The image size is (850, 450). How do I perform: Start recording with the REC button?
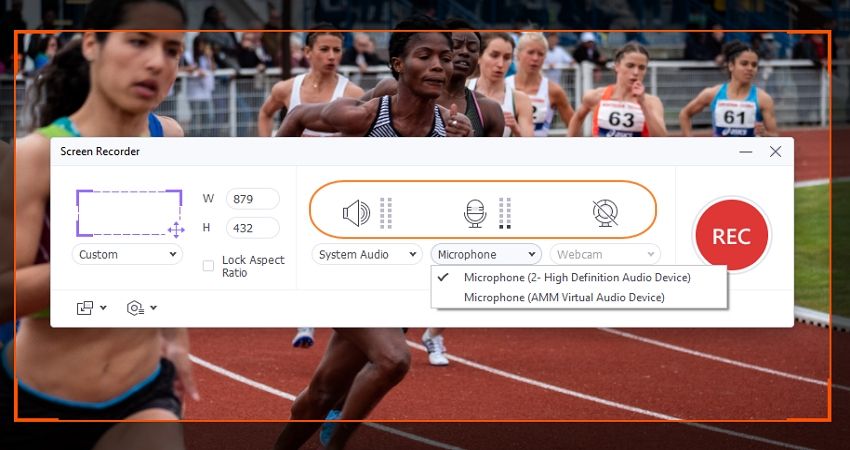[x=731, y=235]
